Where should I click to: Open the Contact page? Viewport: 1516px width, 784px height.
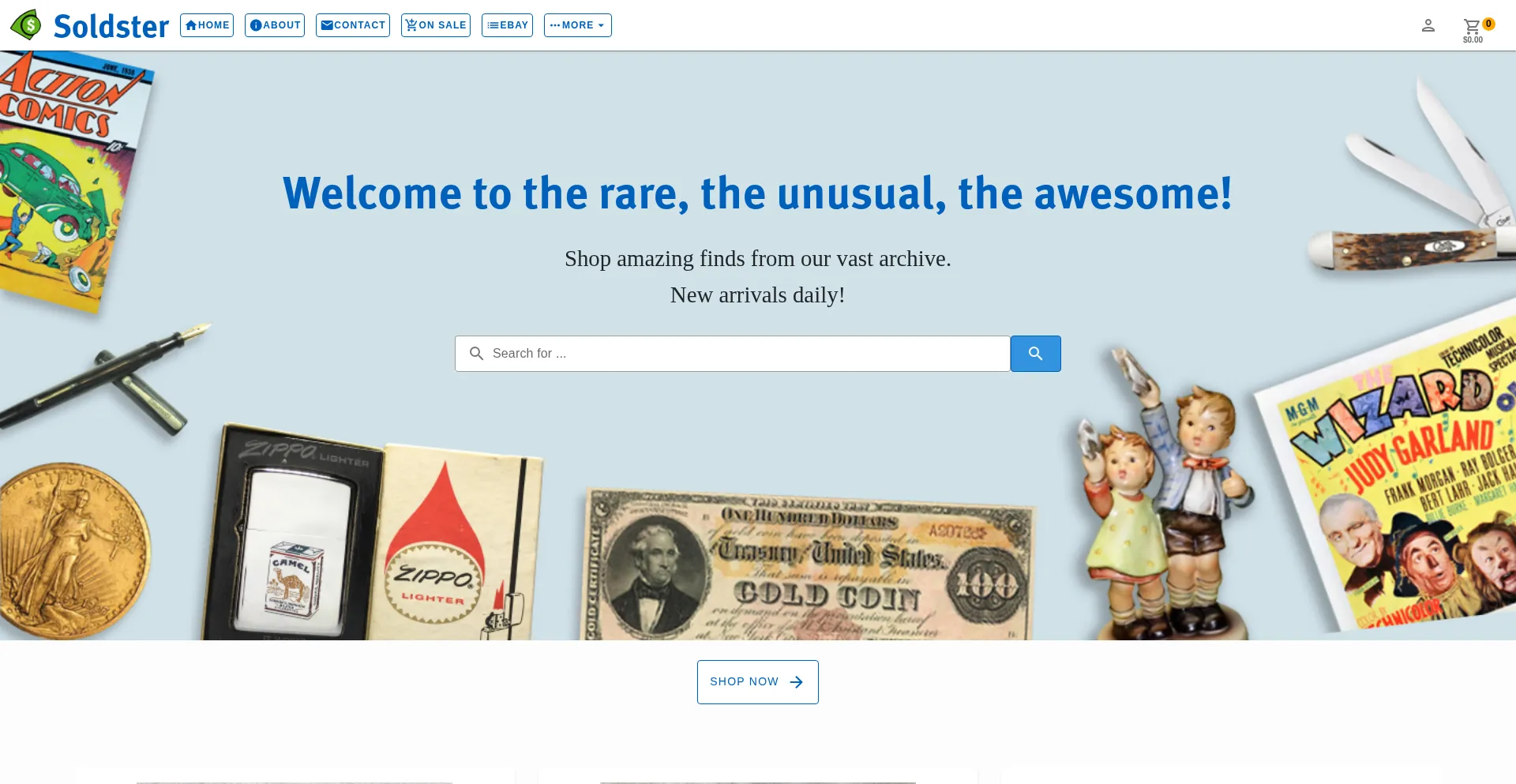pos(353,25)
